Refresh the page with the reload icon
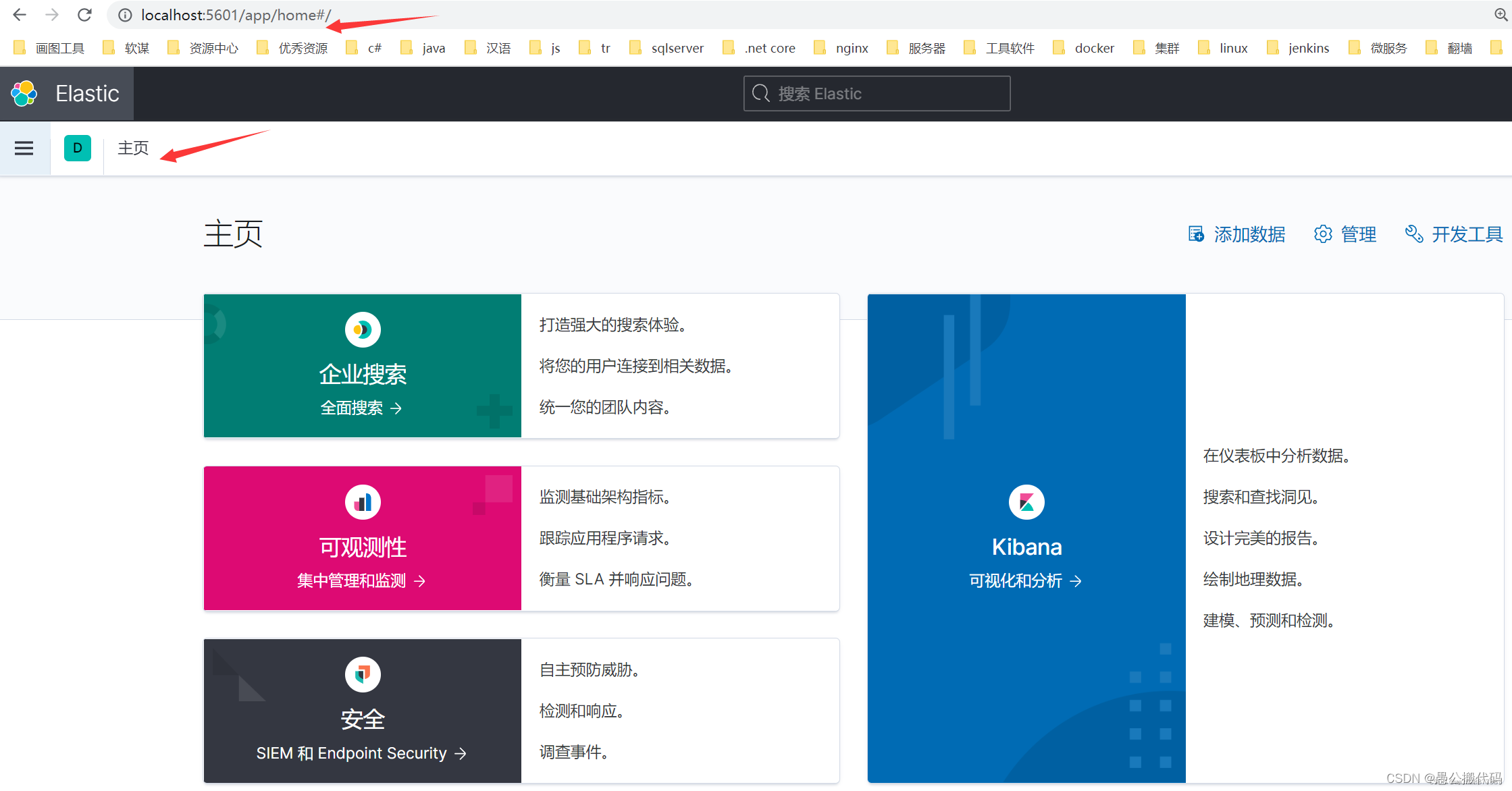This screenshot has width=1512, height=791. click(x=84, y=15)
